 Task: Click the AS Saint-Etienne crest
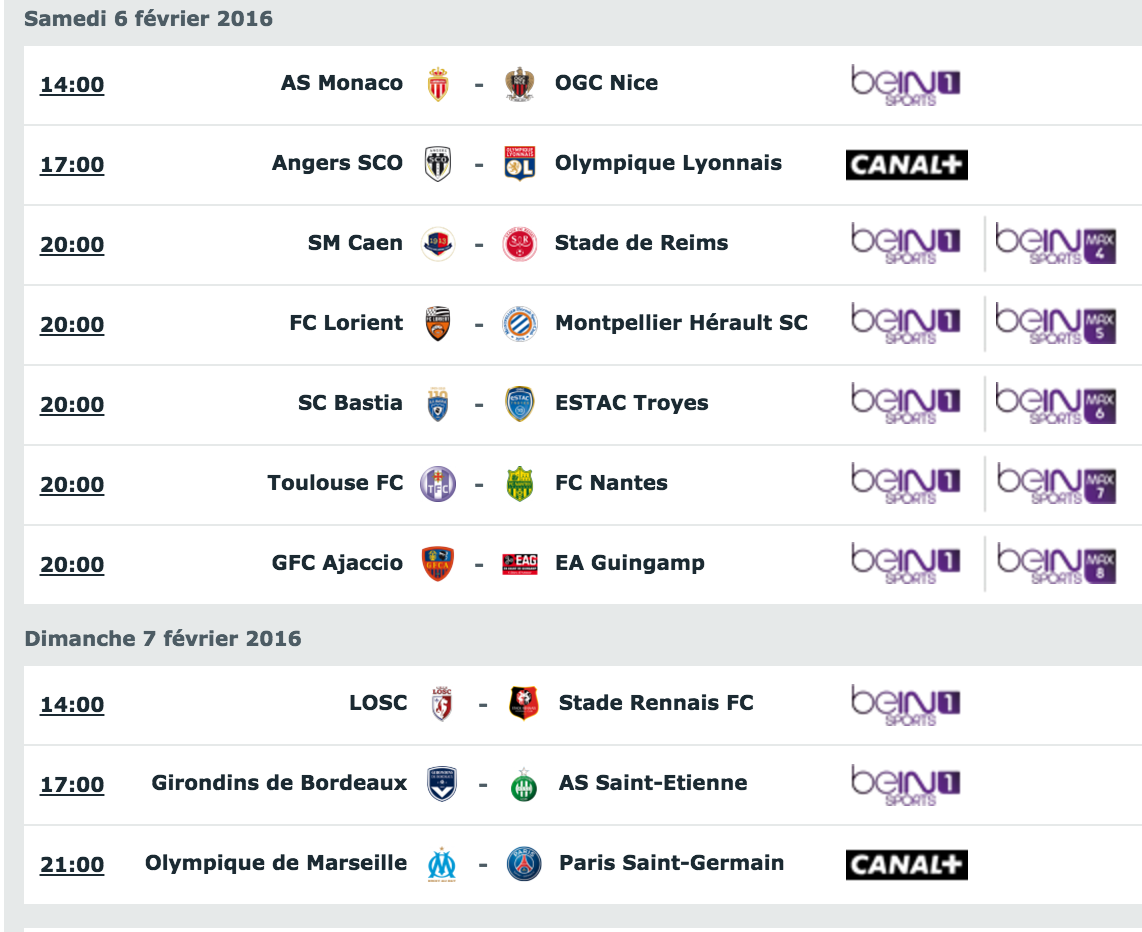tap(524, 785)
